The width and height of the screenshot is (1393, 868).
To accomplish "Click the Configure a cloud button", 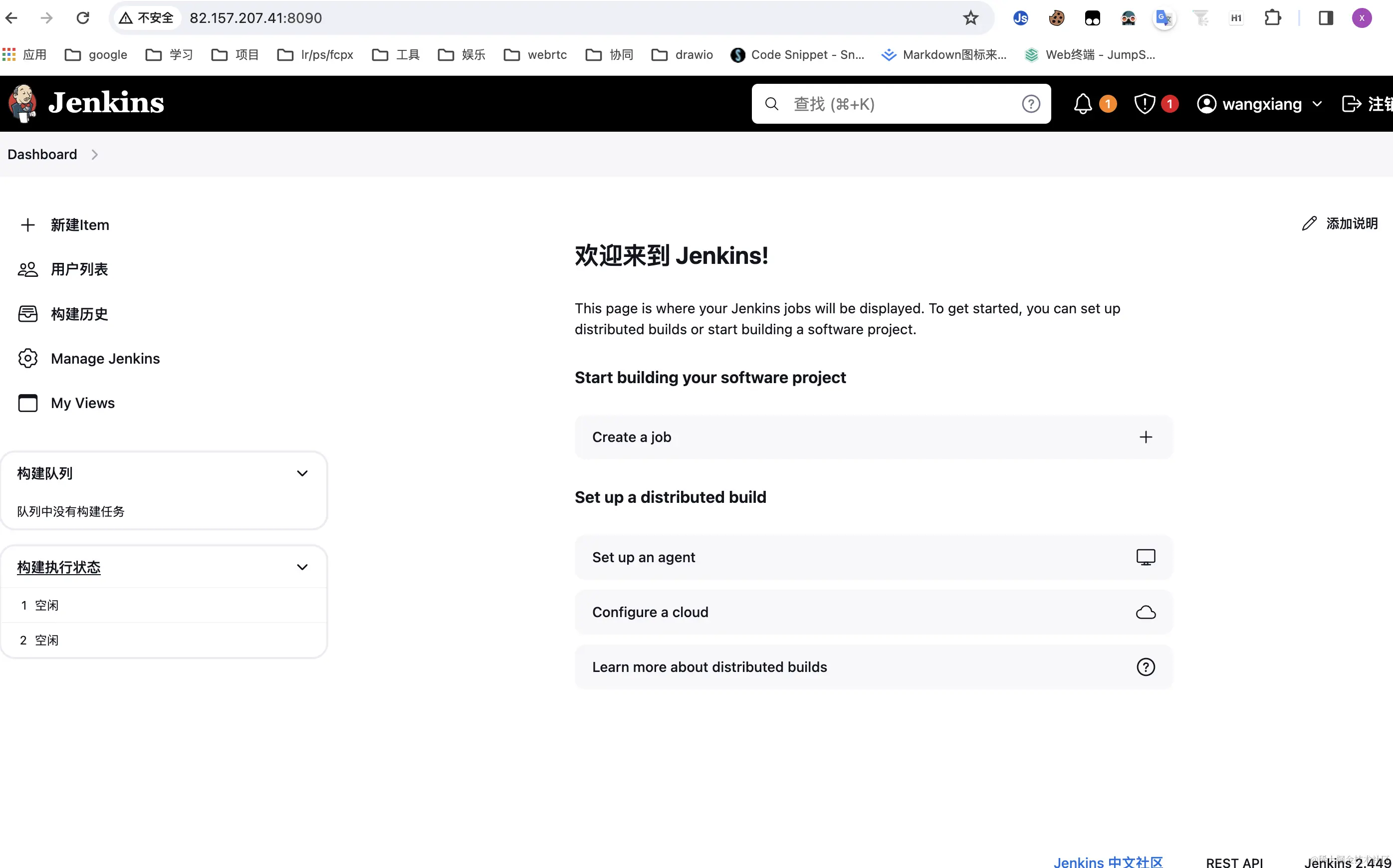I will (x=873, y=612).
